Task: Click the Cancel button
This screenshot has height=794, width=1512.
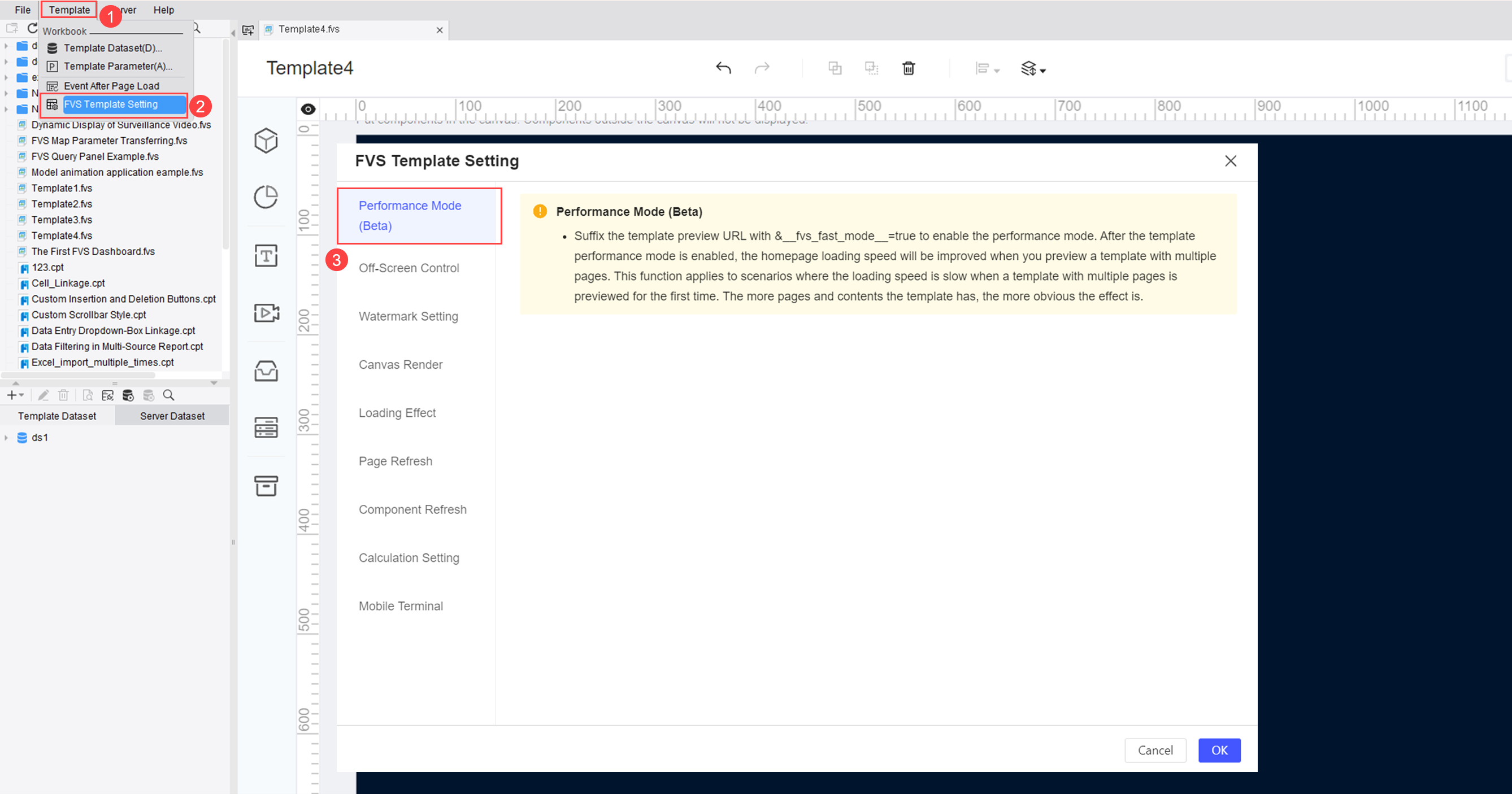Action: click(1154, 750)
